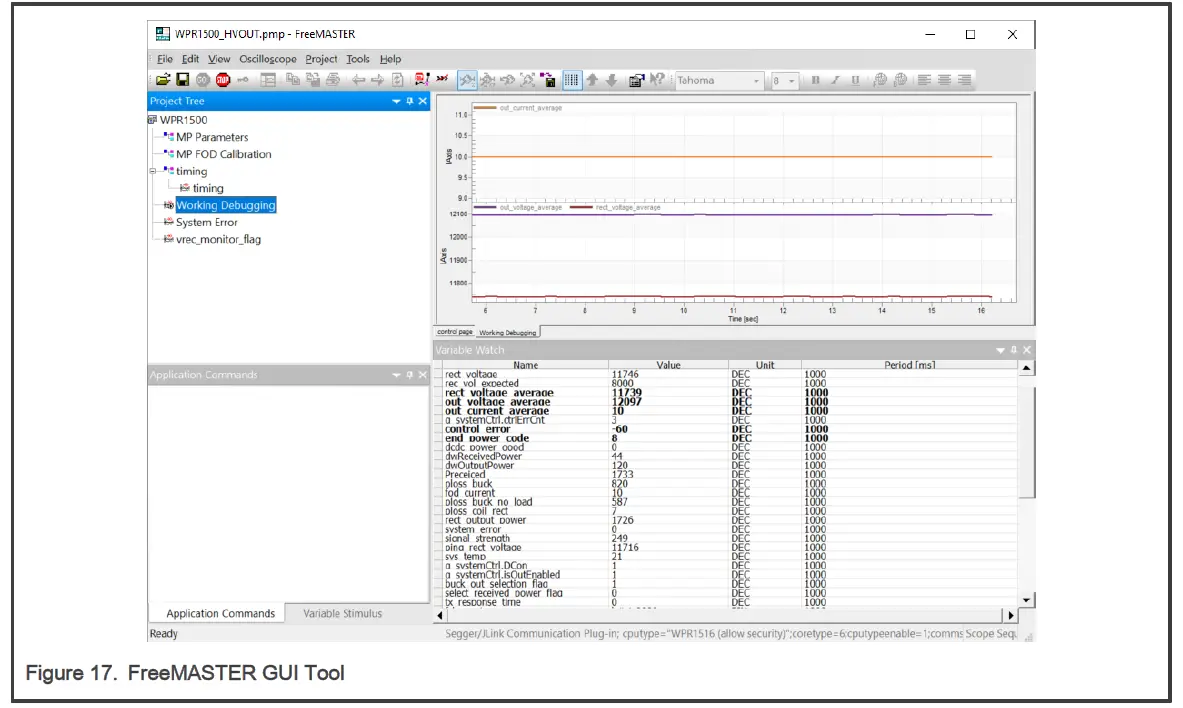The height and width of the screenshot is (708, 1183).
Task: Click the Bold formatting icon
Action: click(815, 80)
